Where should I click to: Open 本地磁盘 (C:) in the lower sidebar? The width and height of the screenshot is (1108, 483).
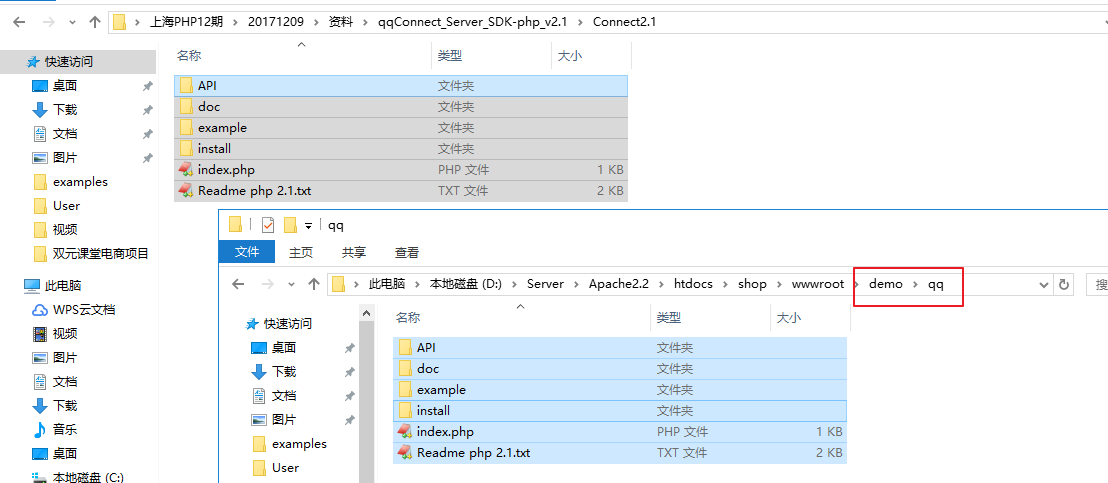86,477
